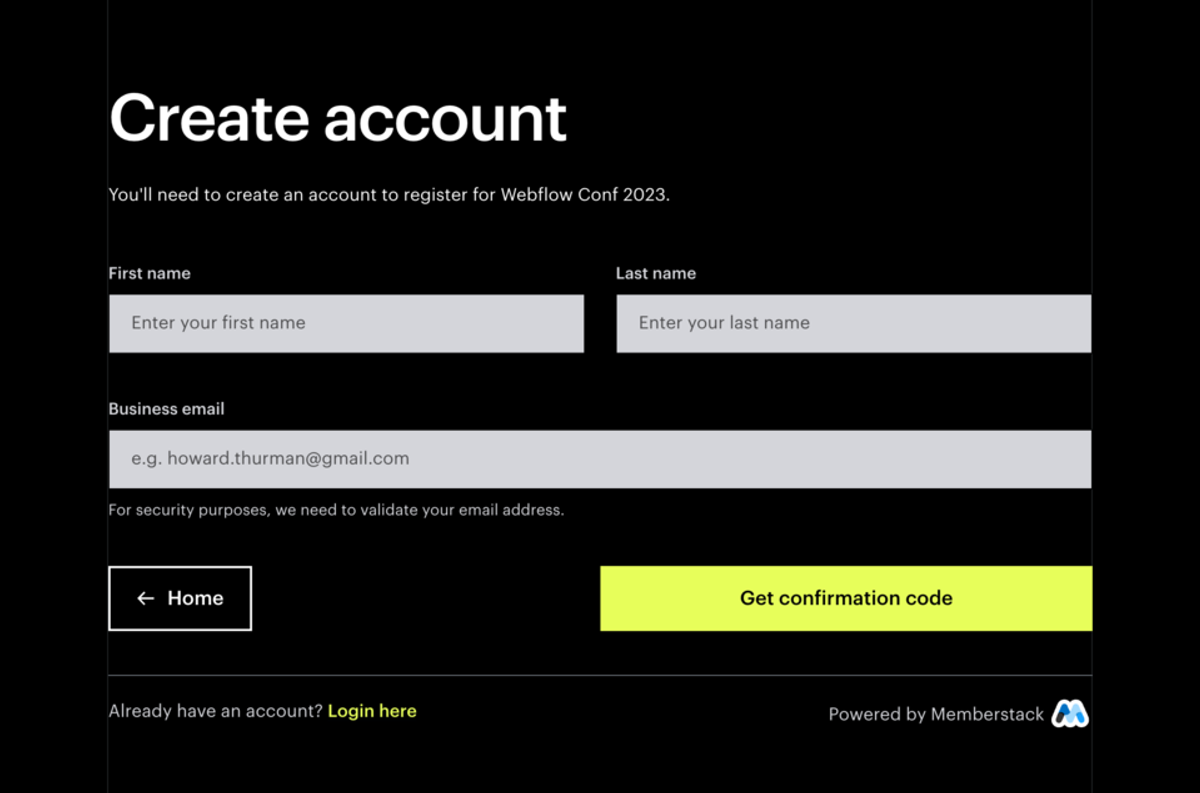Click the Powered by Memberstack text
This screenshot has height=793, width=1200.
(935, 714)
